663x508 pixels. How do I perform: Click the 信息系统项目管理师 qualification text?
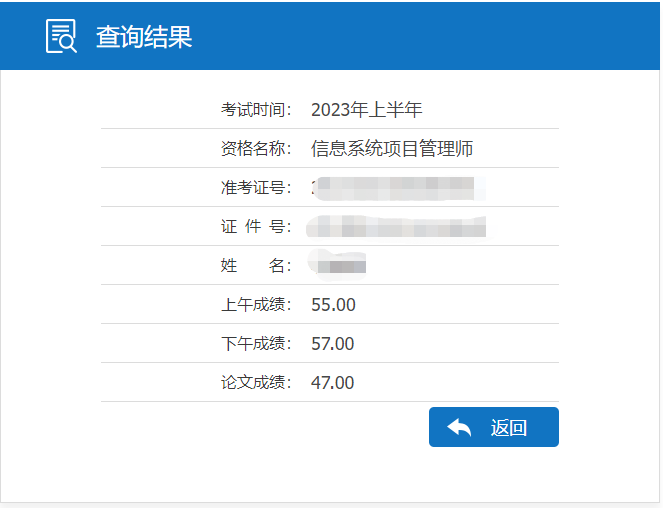[x=392, y=149]
